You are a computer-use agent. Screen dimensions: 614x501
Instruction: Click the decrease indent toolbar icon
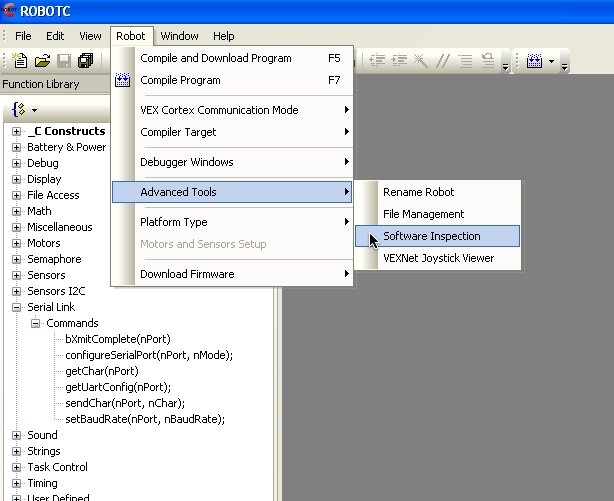[x=377, y=61]
